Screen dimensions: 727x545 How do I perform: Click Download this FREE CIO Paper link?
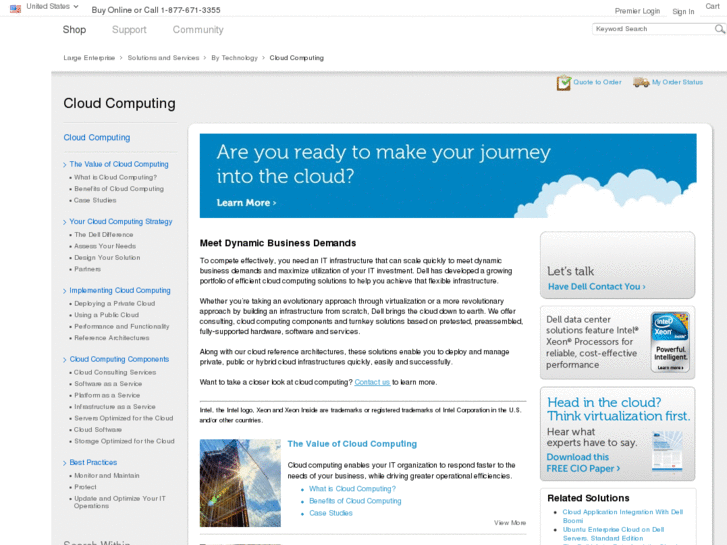[x=583, y=463]
